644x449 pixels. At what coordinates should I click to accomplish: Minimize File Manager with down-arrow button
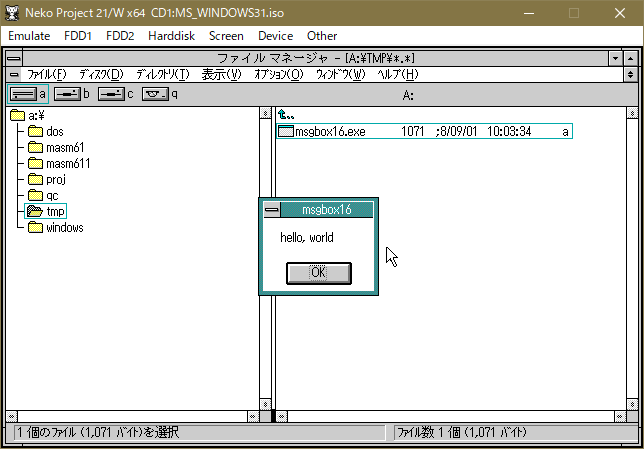click(615, 58)
